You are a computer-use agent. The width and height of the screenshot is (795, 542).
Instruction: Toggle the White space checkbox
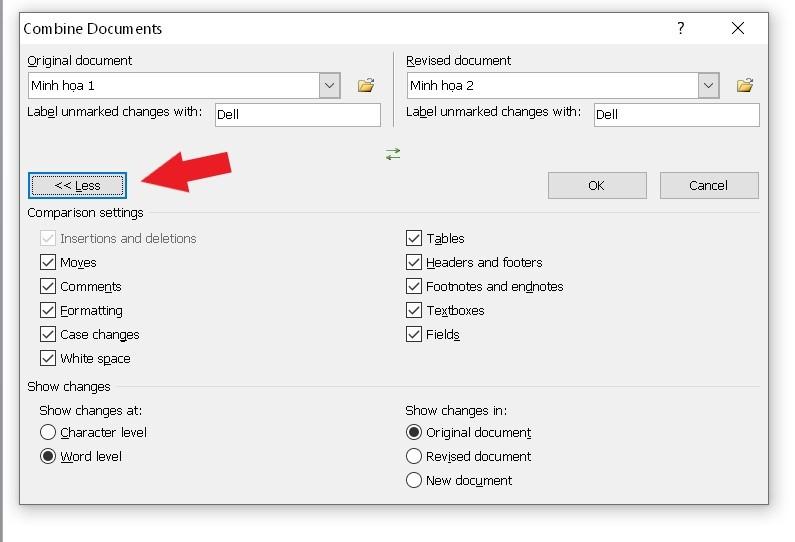click(48, 358)
